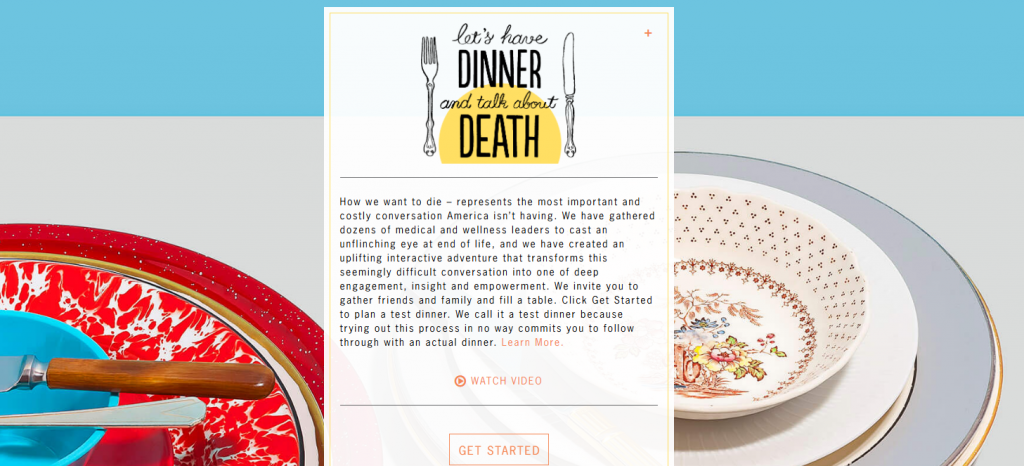
Task: Click the fork illustration in the logo
Action: (x=429, y=95)
